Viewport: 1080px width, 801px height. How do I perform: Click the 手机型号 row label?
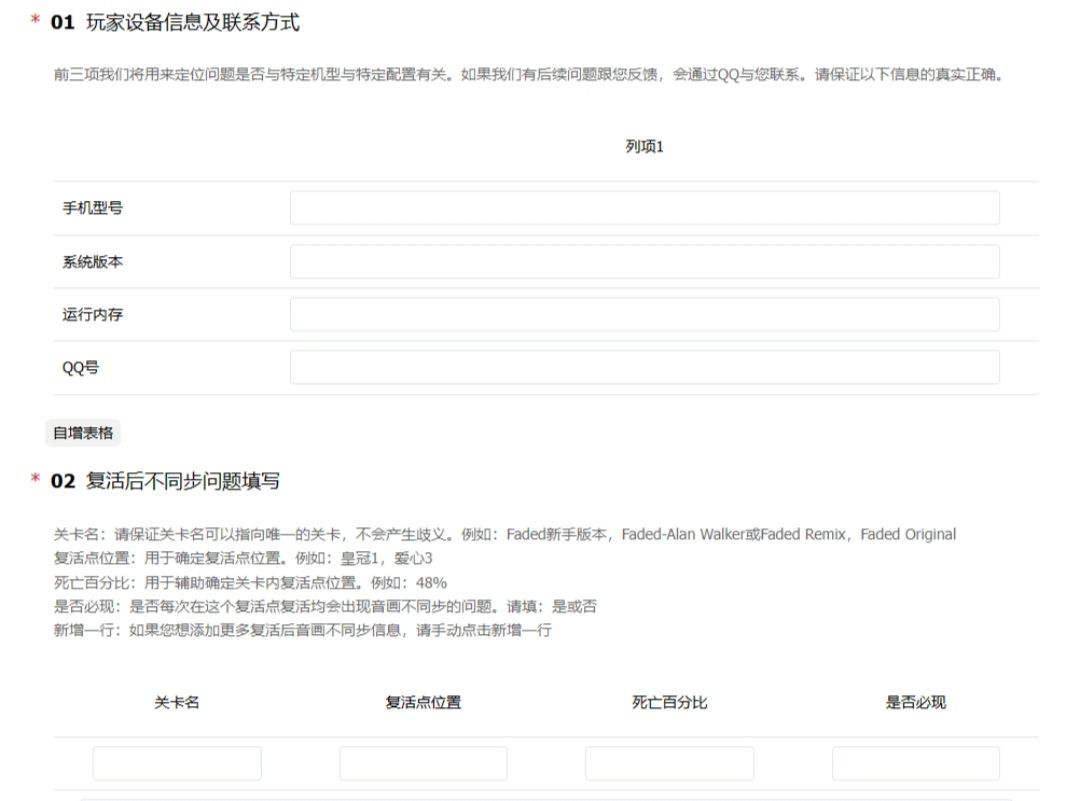click(92, 207)
